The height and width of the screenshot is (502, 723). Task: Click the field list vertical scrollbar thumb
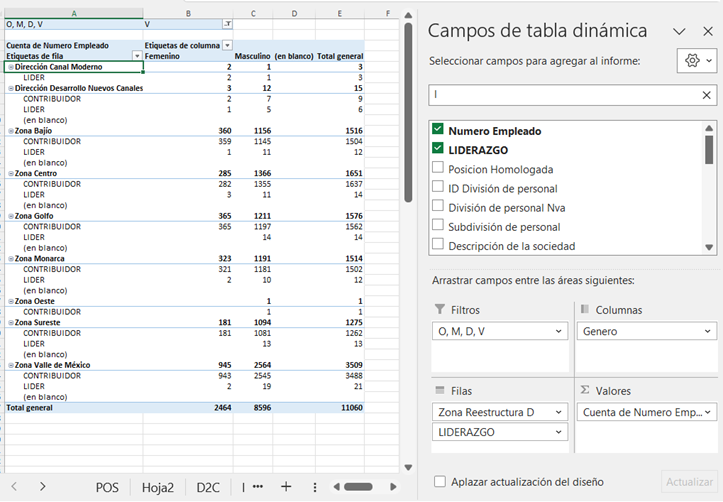709,147
